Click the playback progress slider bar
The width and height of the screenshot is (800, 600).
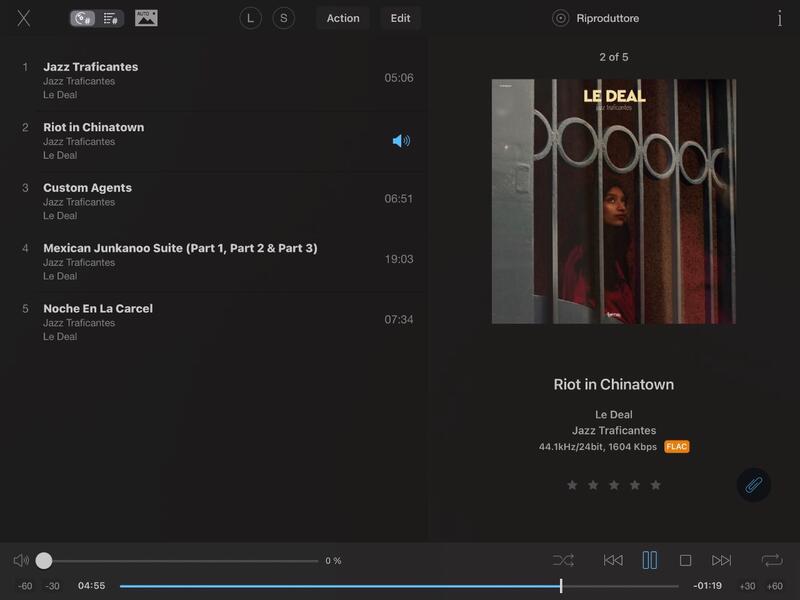tap(400, 586)
